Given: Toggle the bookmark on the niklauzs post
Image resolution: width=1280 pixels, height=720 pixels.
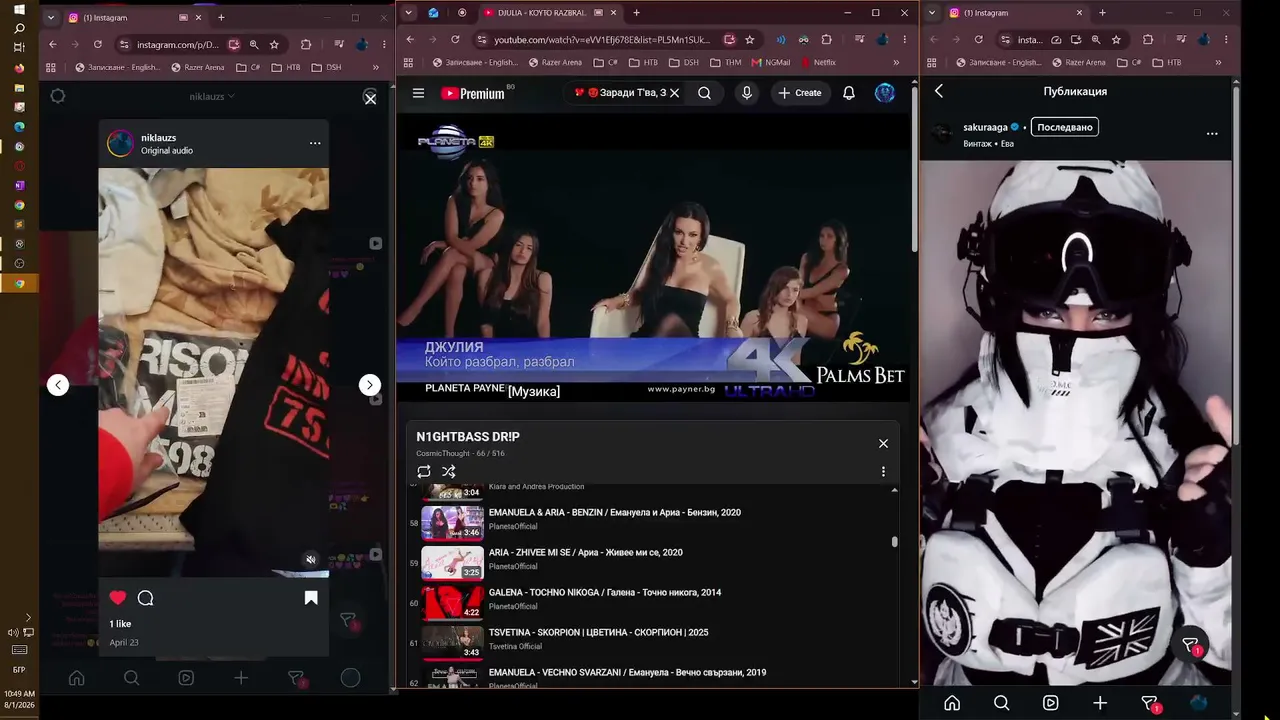Looking at the screenshot, I should [x=311, y=598].
